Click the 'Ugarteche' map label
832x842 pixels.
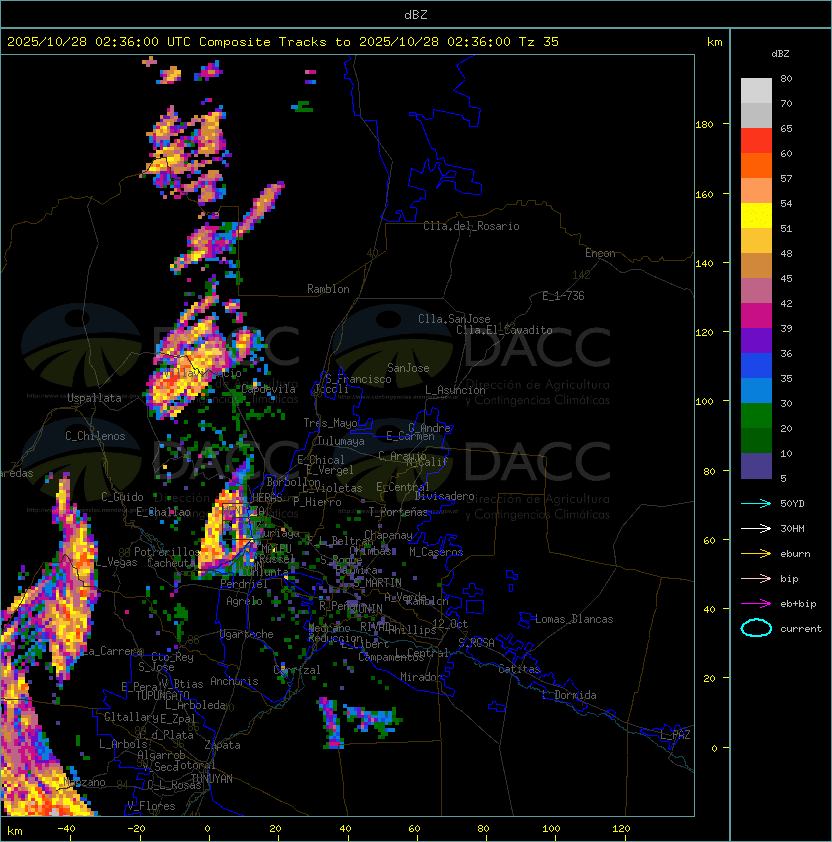click(247, 634)
